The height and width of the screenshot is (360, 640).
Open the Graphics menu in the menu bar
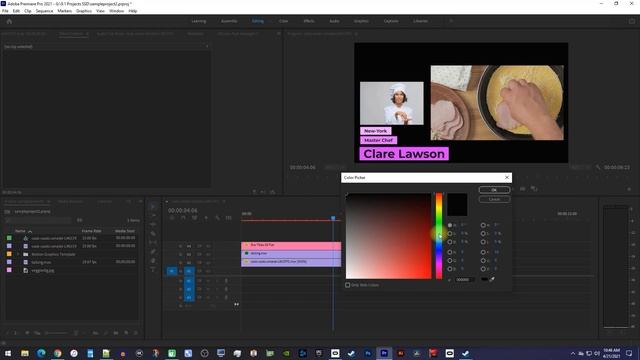click(84, 11)
